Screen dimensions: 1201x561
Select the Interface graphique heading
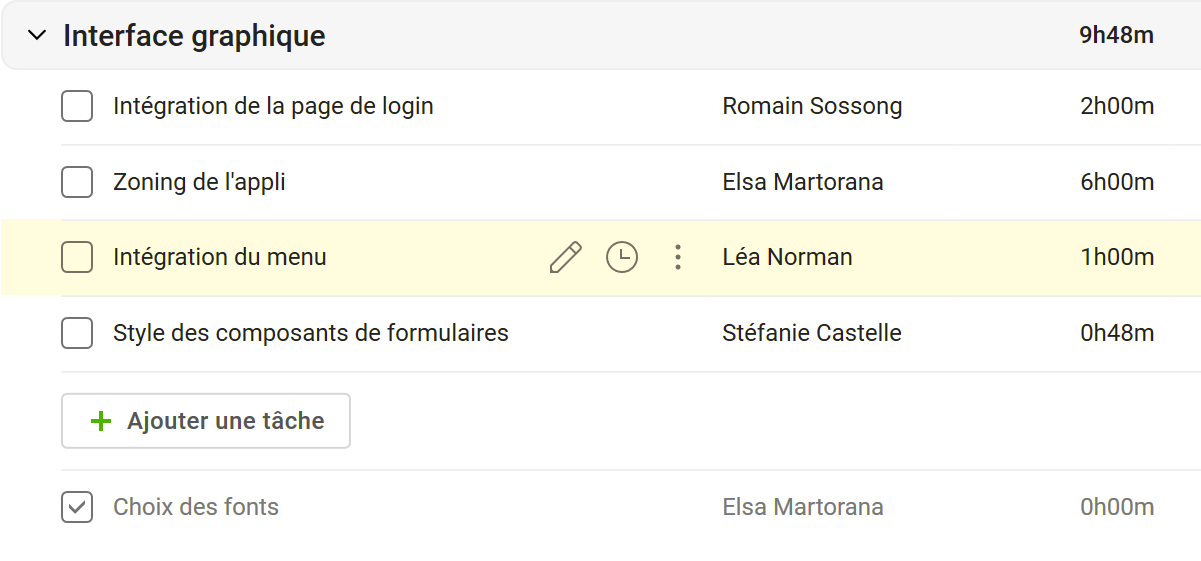click(194, 36)
